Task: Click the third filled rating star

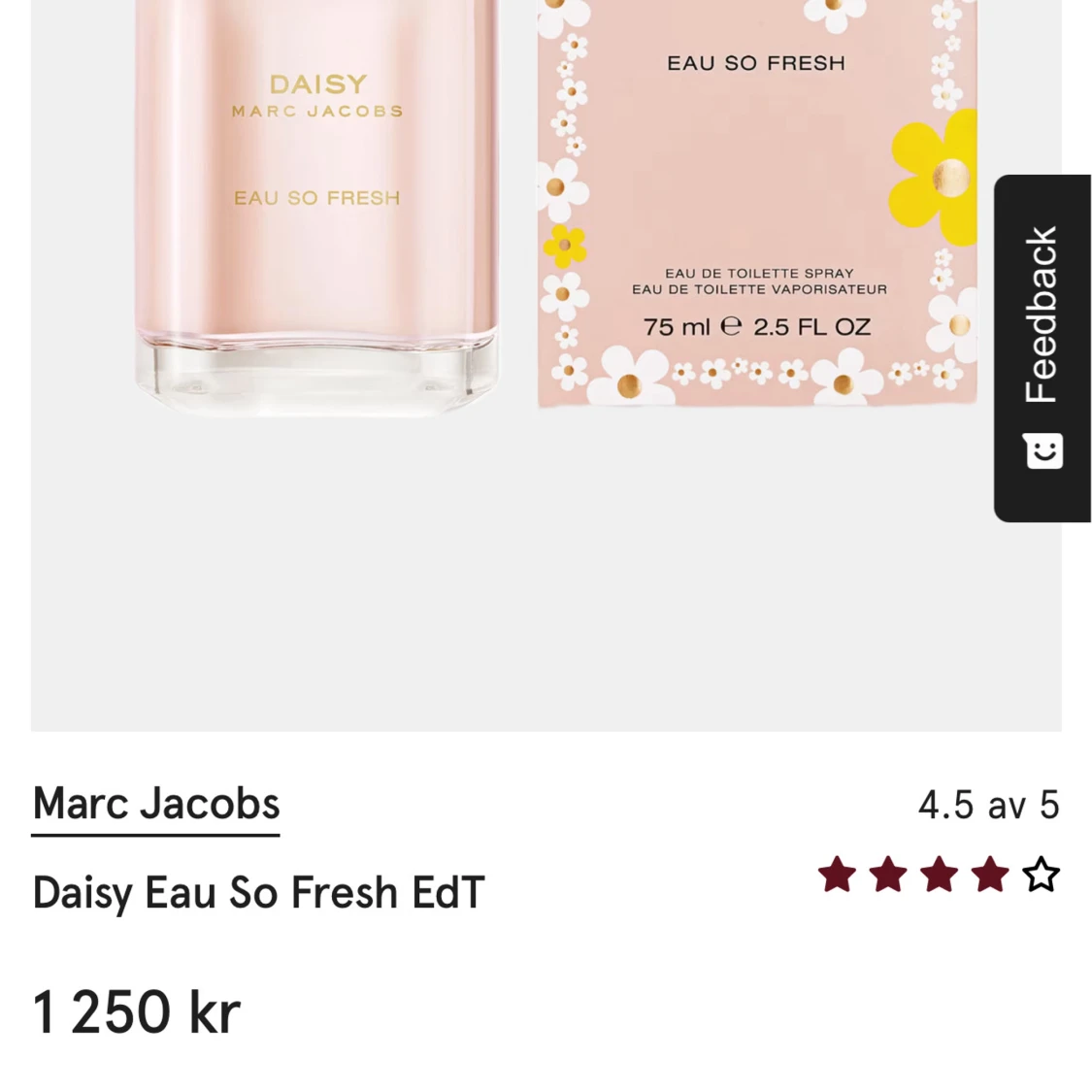Action: pyautogui.click(x=939, y=874)
